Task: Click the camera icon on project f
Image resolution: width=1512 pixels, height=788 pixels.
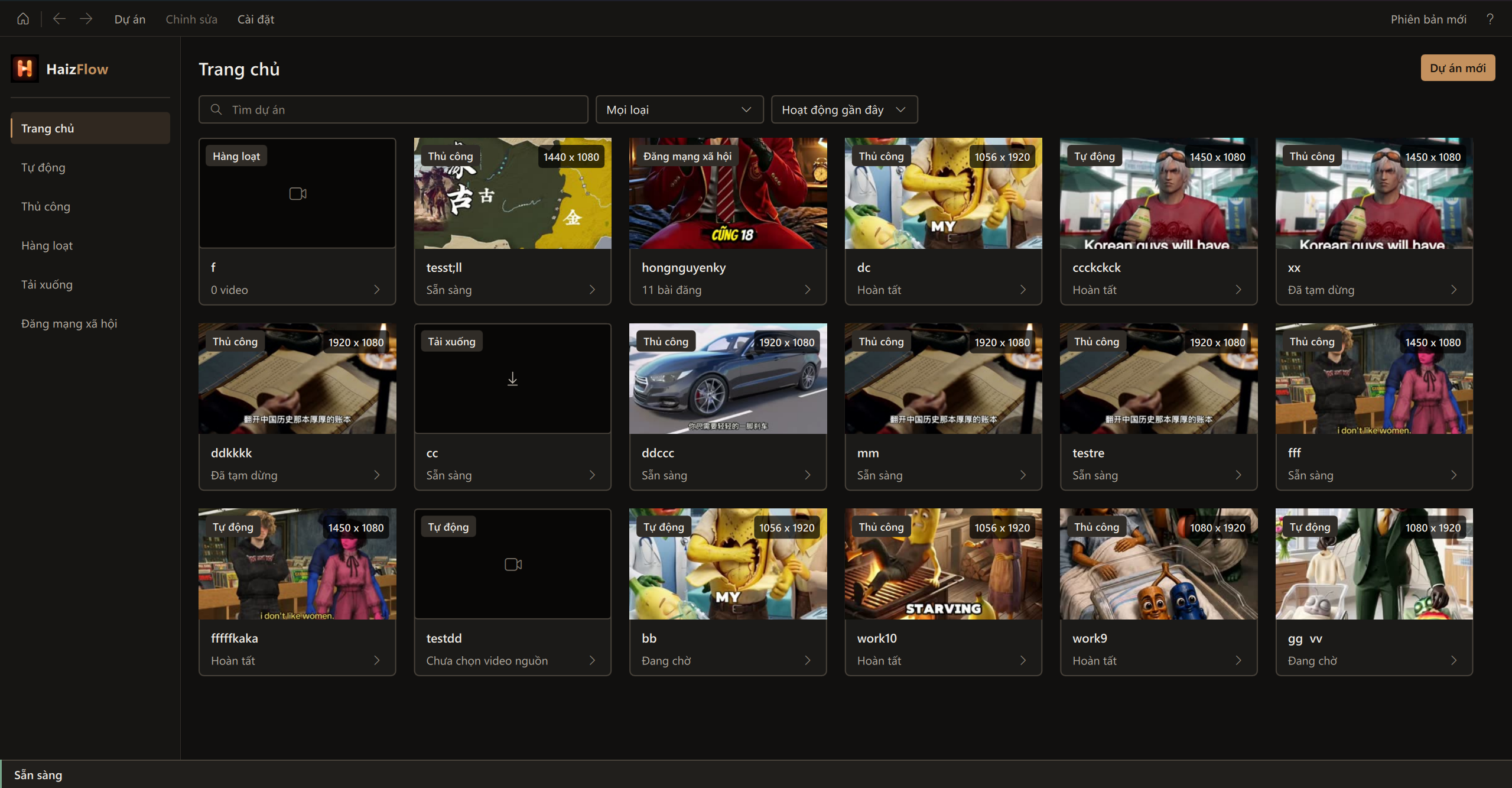Action: click(298, 193)
